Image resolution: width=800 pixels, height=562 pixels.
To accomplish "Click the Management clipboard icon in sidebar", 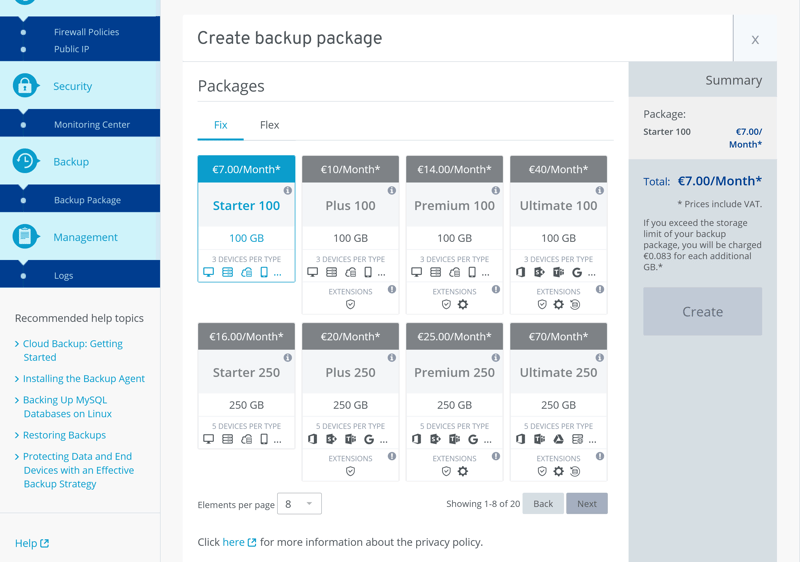I will click(x=25, y=237).
